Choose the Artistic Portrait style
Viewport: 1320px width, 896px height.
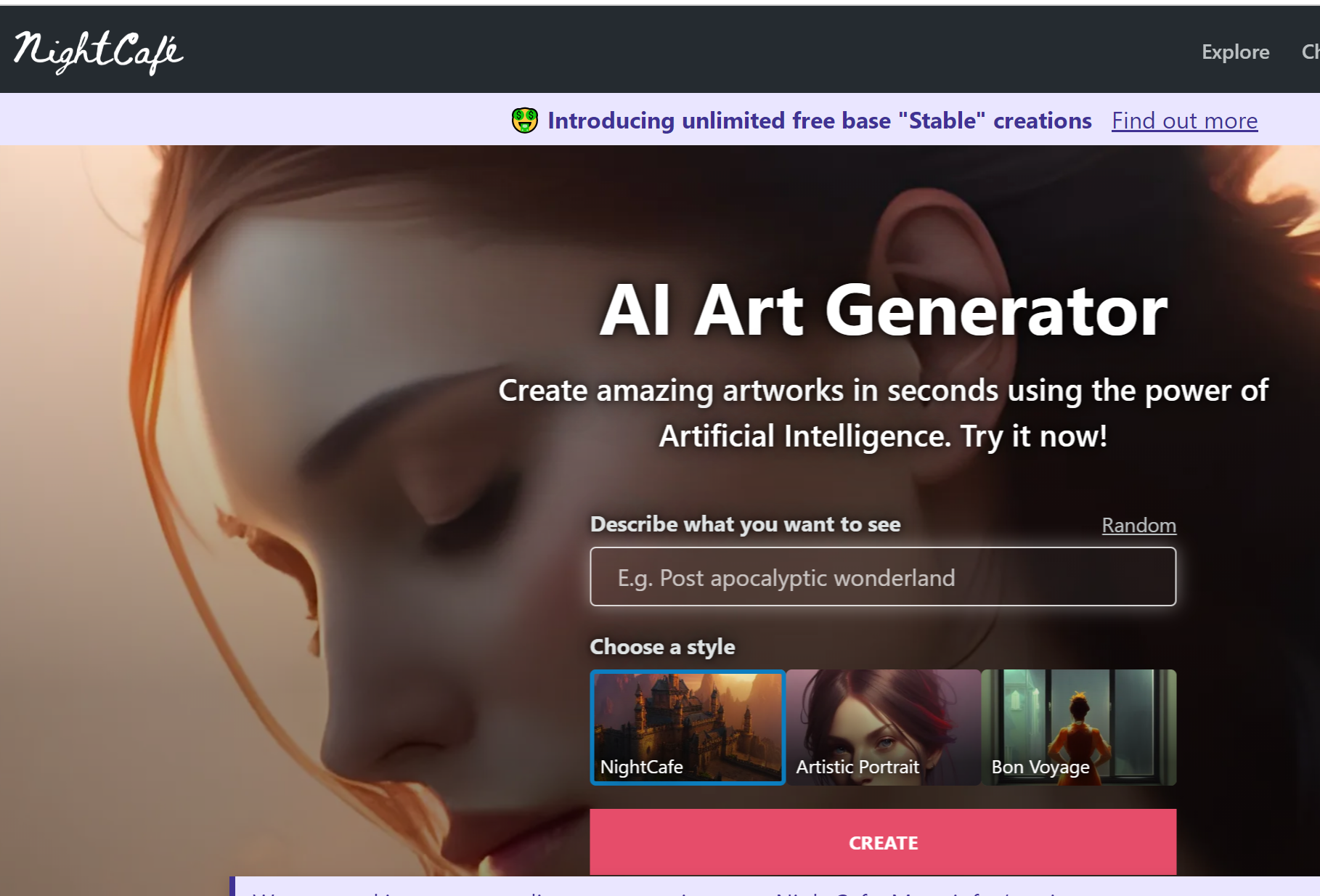click(883, 728)
